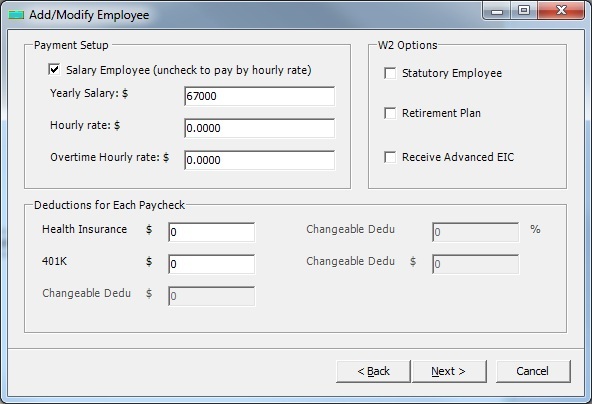Enable the Statutory Employee checkbox
Screen dimensions: 592x404
point(390,73)
